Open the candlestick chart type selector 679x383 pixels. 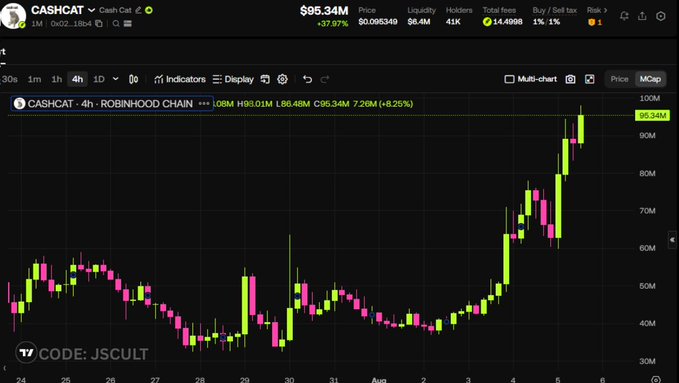click(134, 79)
